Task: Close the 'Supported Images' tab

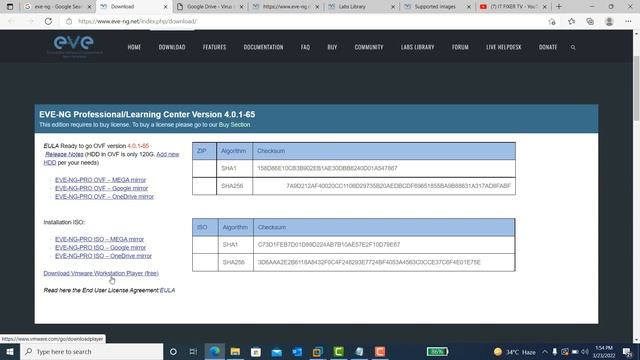Action: [x=469, y=7]
